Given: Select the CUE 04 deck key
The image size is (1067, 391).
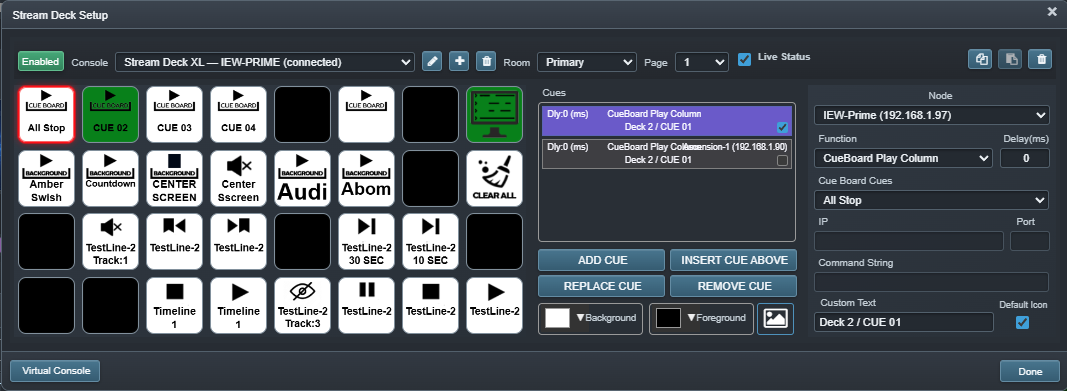Looking at the screenshot, I should 238,114.
